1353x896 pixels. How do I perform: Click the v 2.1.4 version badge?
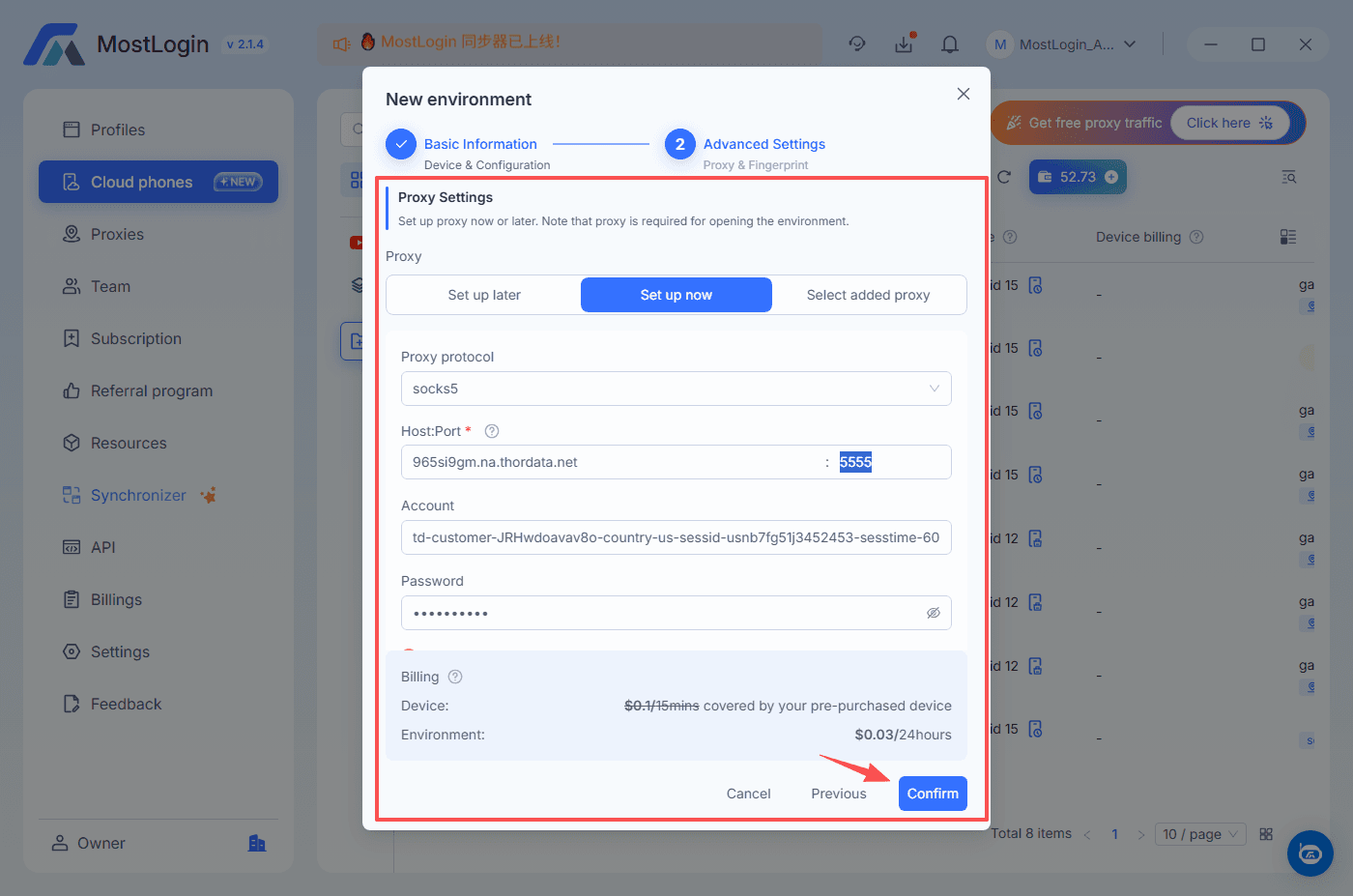click(245, 44)
